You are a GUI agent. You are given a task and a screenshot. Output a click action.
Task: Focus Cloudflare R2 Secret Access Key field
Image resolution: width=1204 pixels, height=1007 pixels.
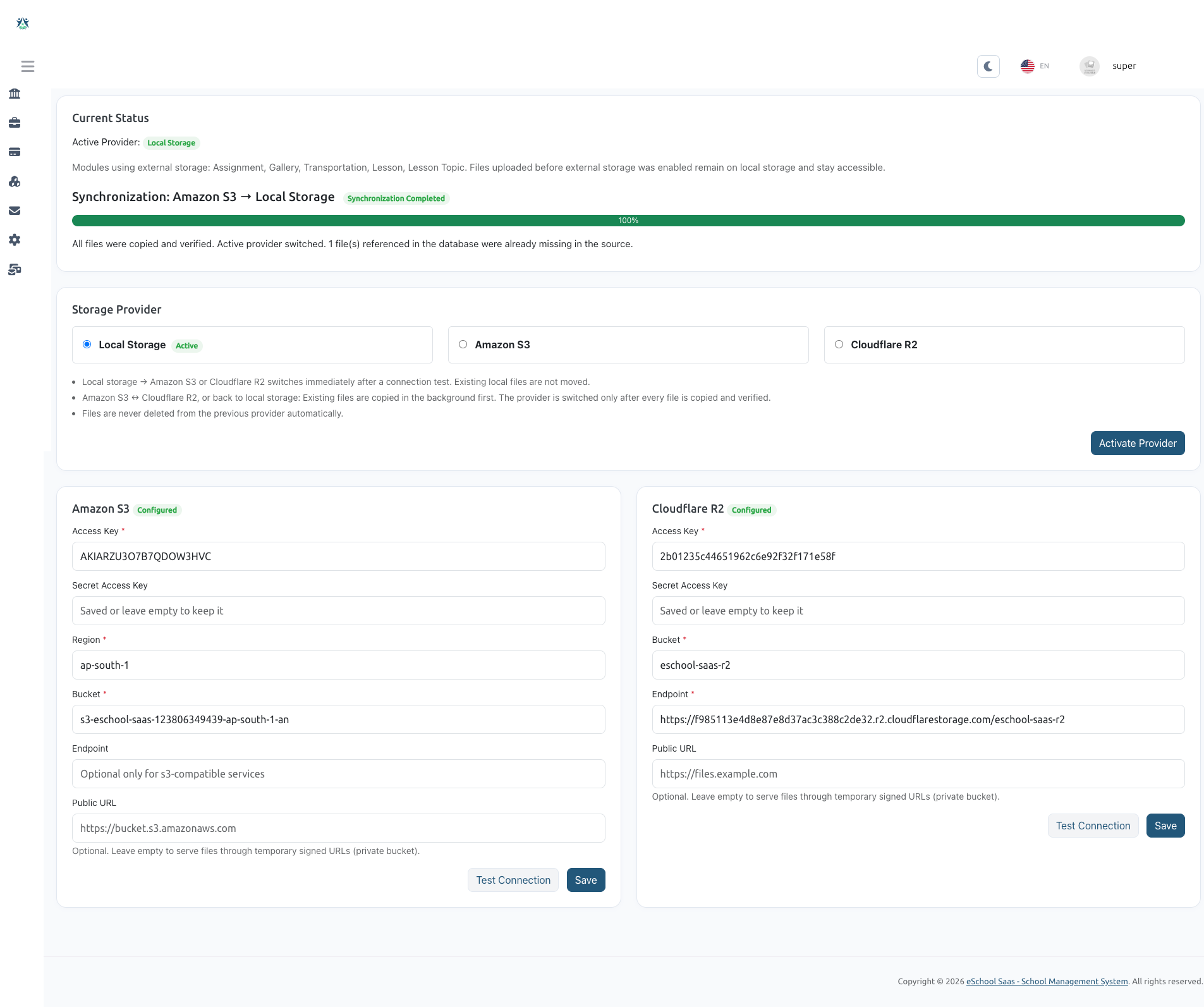(918, 611)
